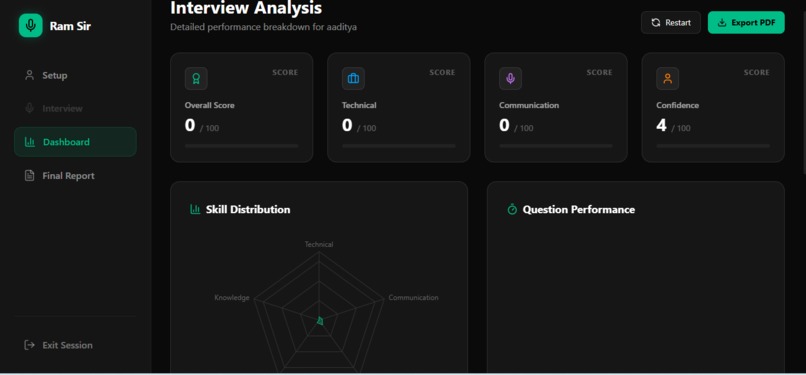Click the green data shape in radar chart
The width and height of the screenshot is (806, 375).
pos(320,321)
